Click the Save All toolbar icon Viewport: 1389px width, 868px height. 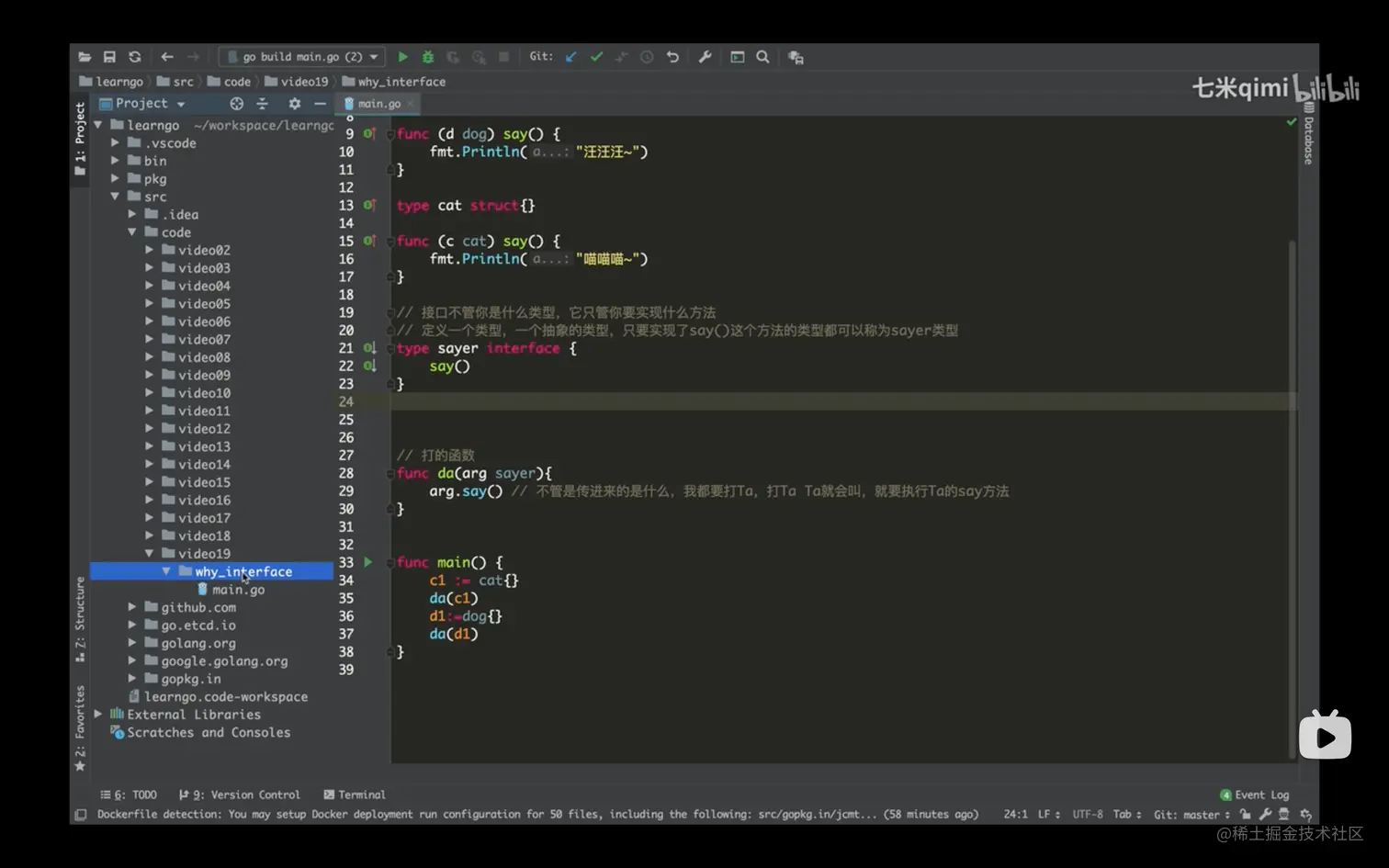(109, 57)
